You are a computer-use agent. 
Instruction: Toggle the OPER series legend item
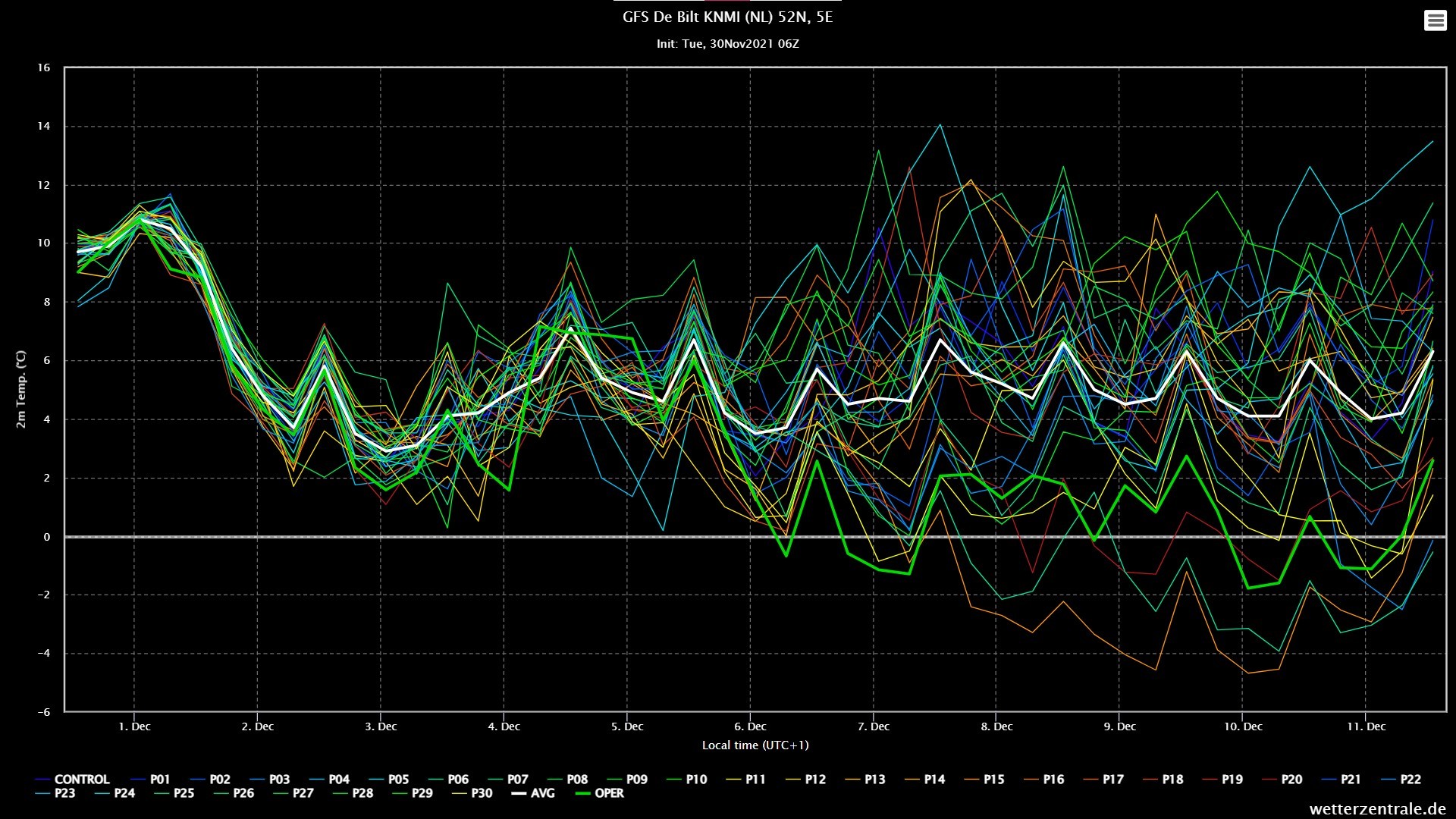point(600,793)
